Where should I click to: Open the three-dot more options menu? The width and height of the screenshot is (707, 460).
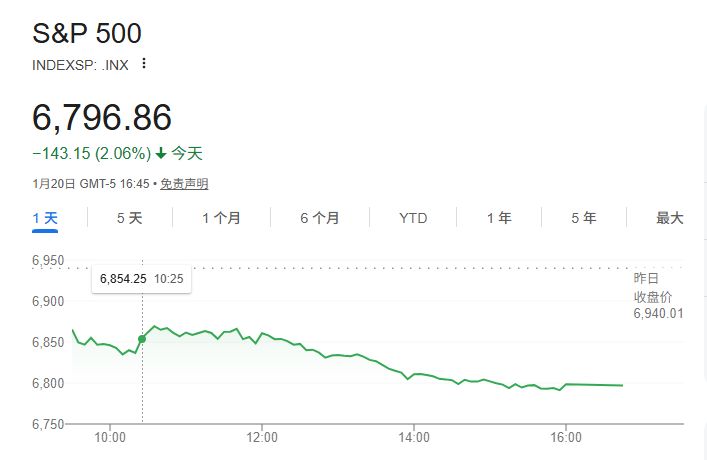tap(143, 64)
